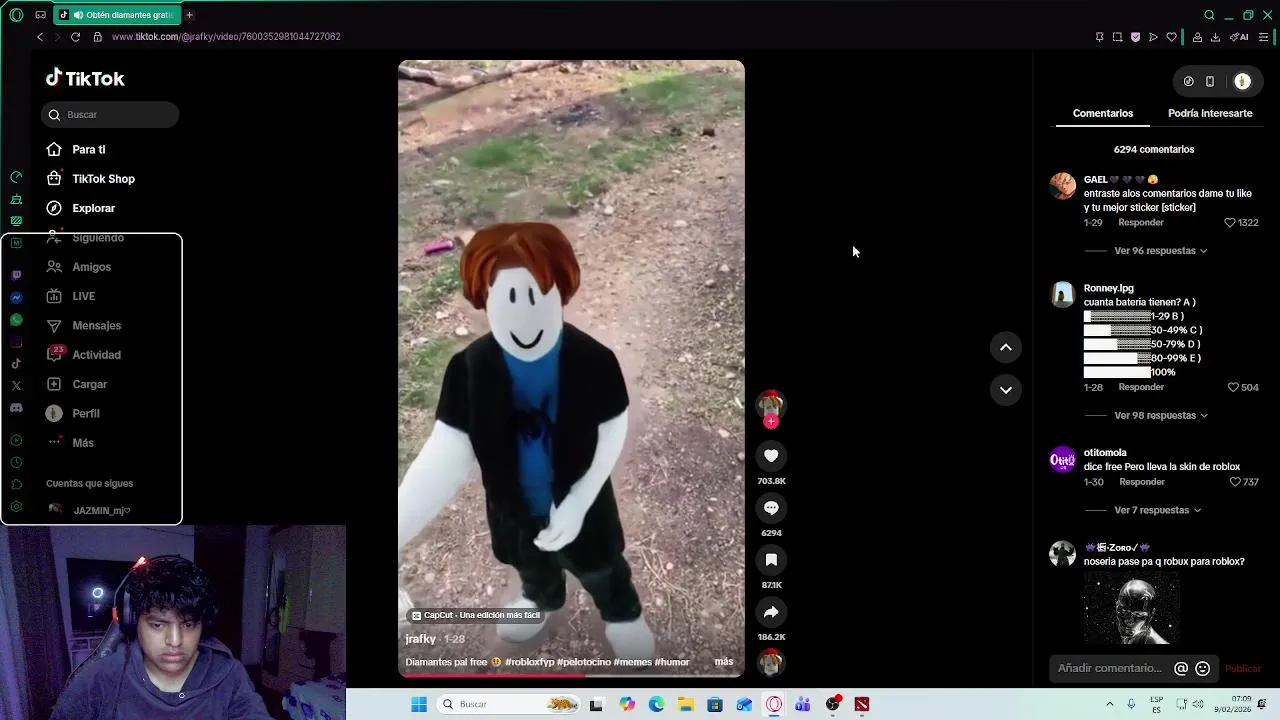Click Añadir comentario input field
Viewport: 1280px width, 720px height.
[x=1110, y=669]
